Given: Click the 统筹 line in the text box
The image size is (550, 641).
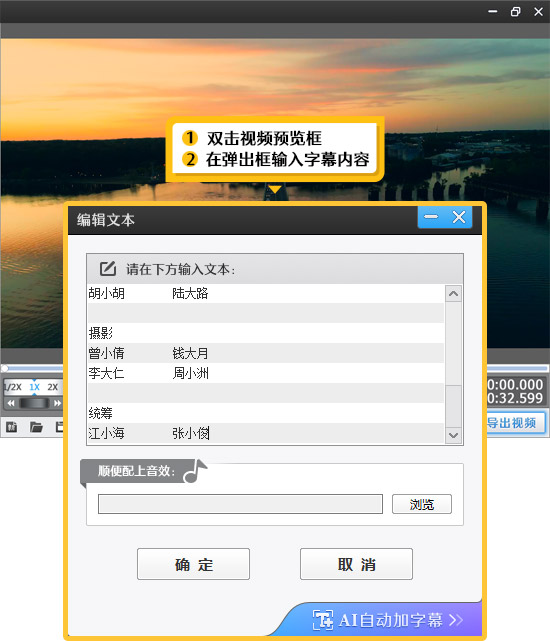Looking at the screenshot, I should tap(266, 413).
